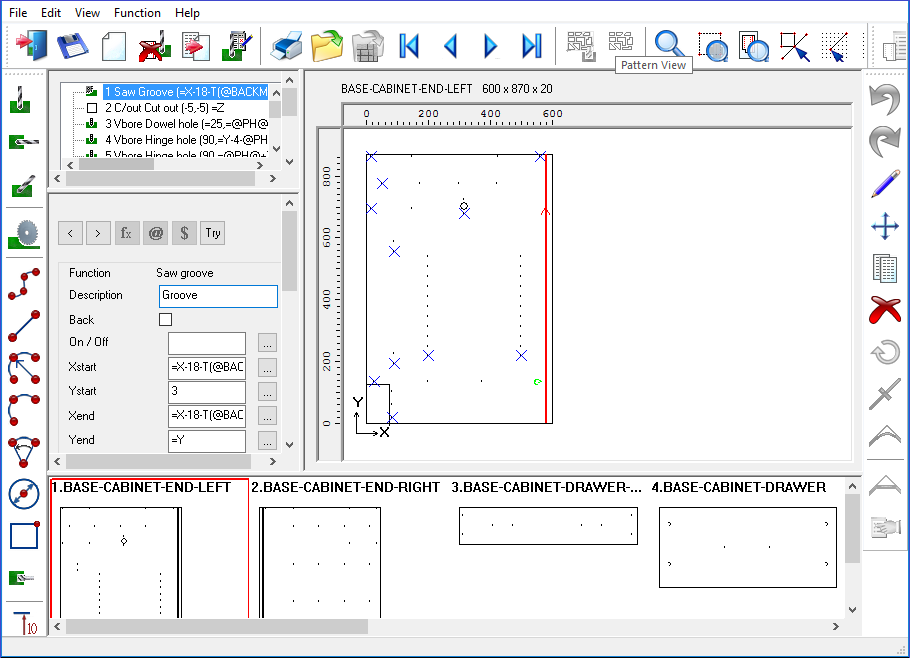Viewport: 910px width, 658px height.
Task: Click operations list down scroll arrow
Action: (x=276, y=149)
